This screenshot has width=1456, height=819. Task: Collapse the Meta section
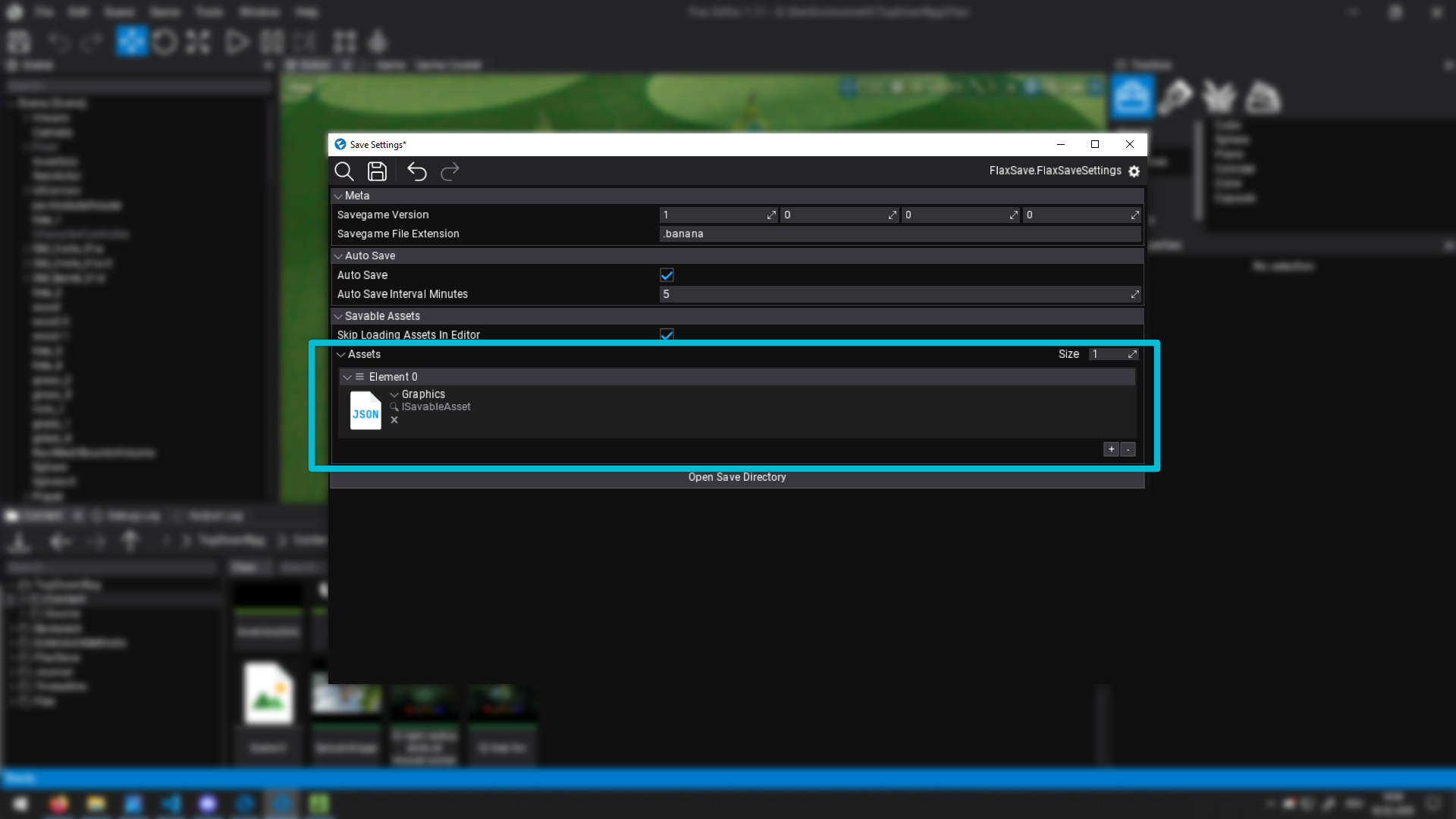(339, 196)
